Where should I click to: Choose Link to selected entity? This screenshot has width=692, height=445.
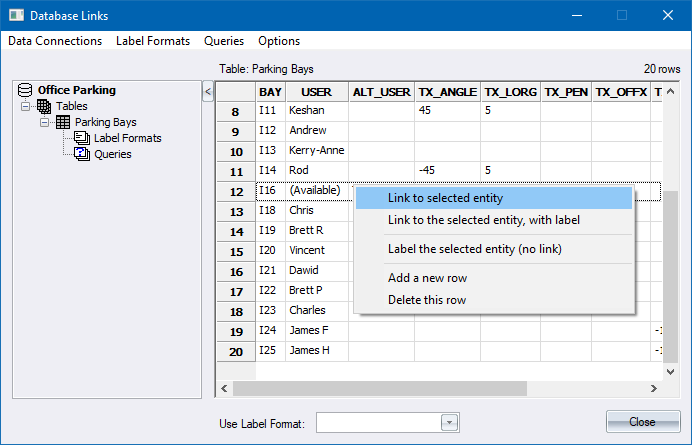click(445, 198)
